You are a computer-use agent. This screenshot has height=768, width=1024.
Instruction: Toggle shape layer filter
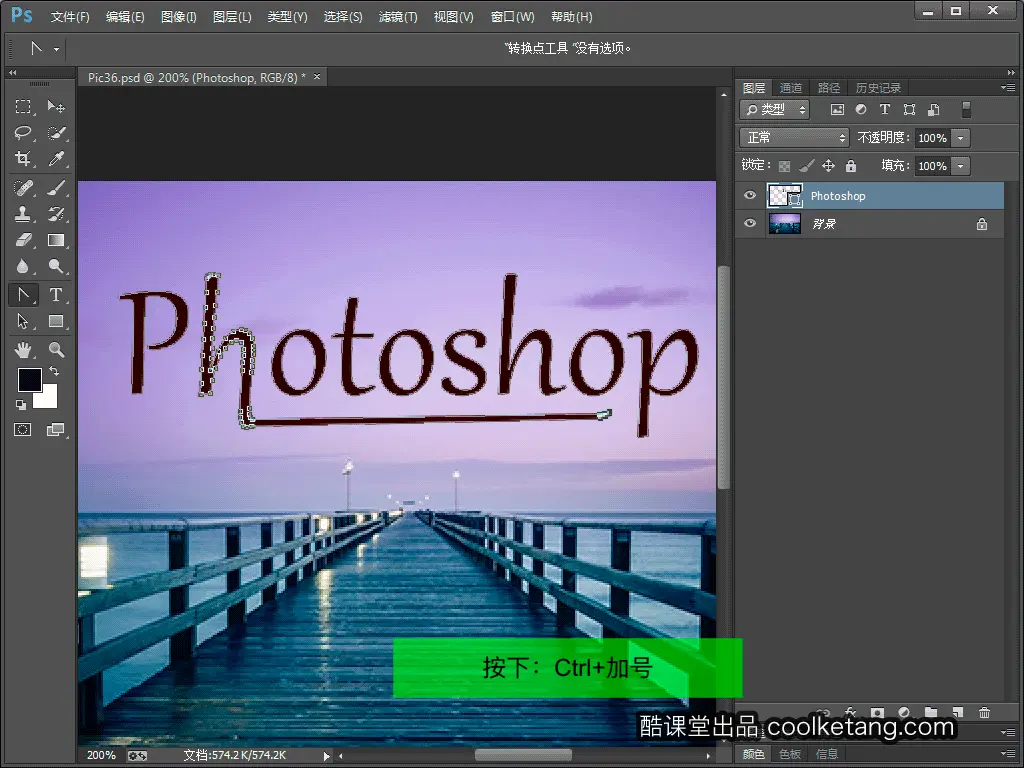[909, 110]
